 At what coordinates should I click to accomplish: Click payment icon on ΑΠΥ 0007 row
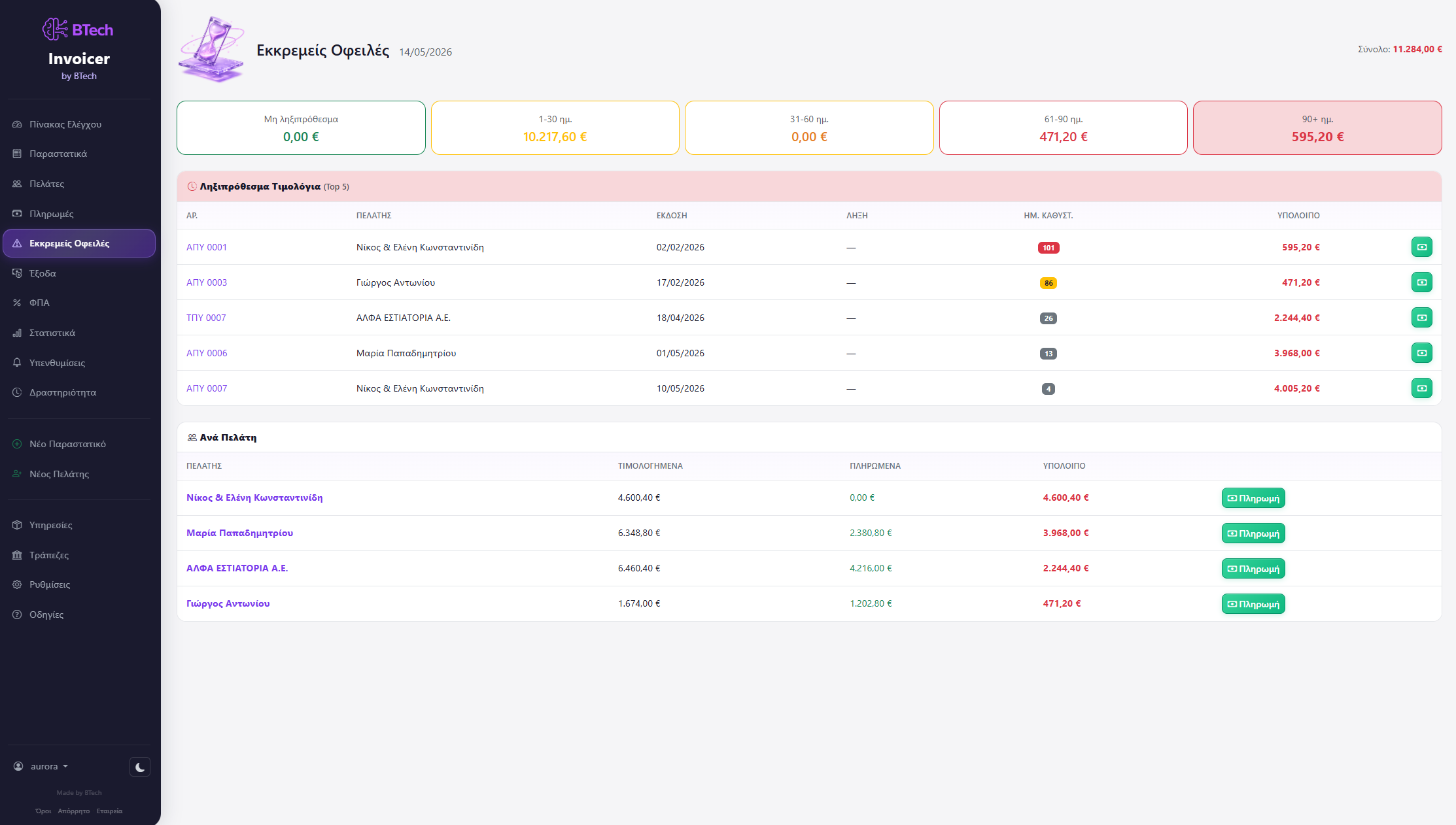1421,388
